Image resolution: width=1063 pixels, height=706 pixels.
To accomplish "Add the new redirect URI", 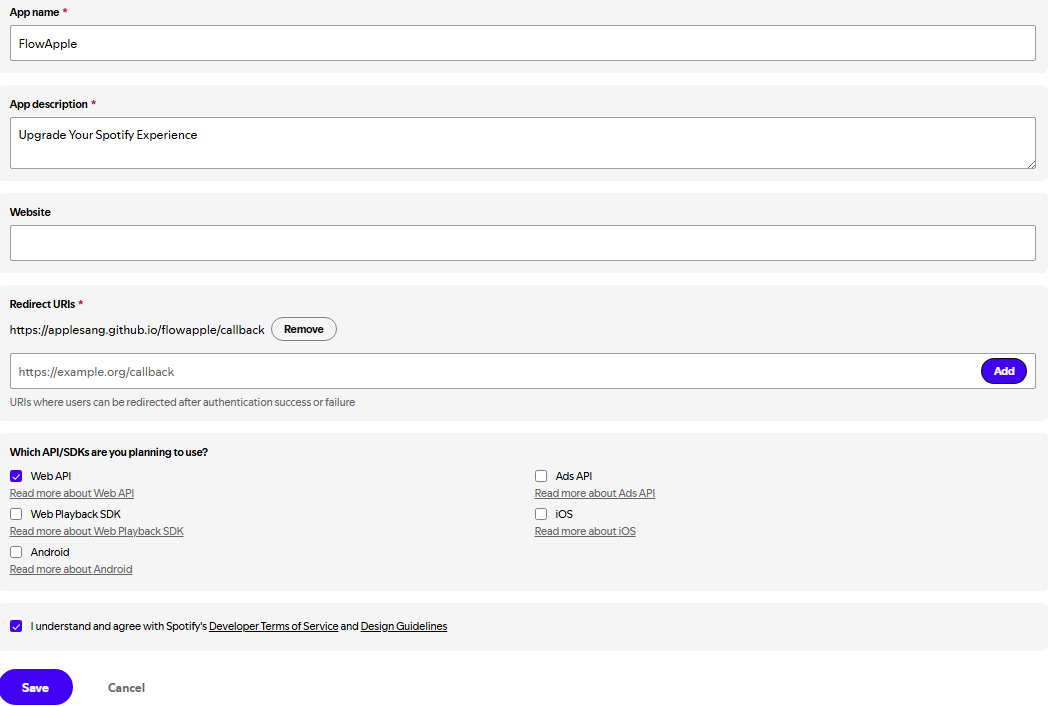I will pos(1003,371).
